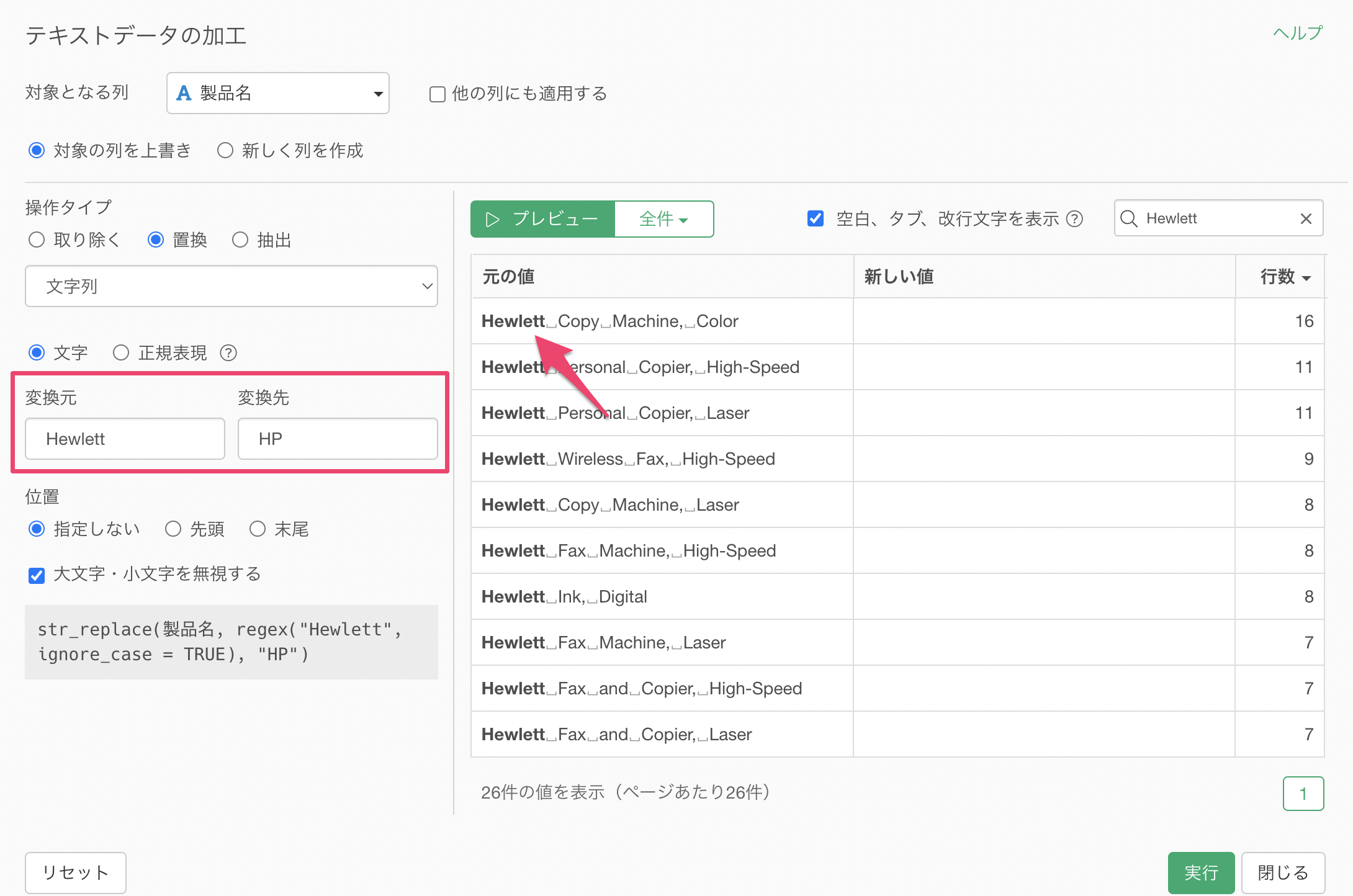Open the 全件 preview range dropdown

[663, 219]
